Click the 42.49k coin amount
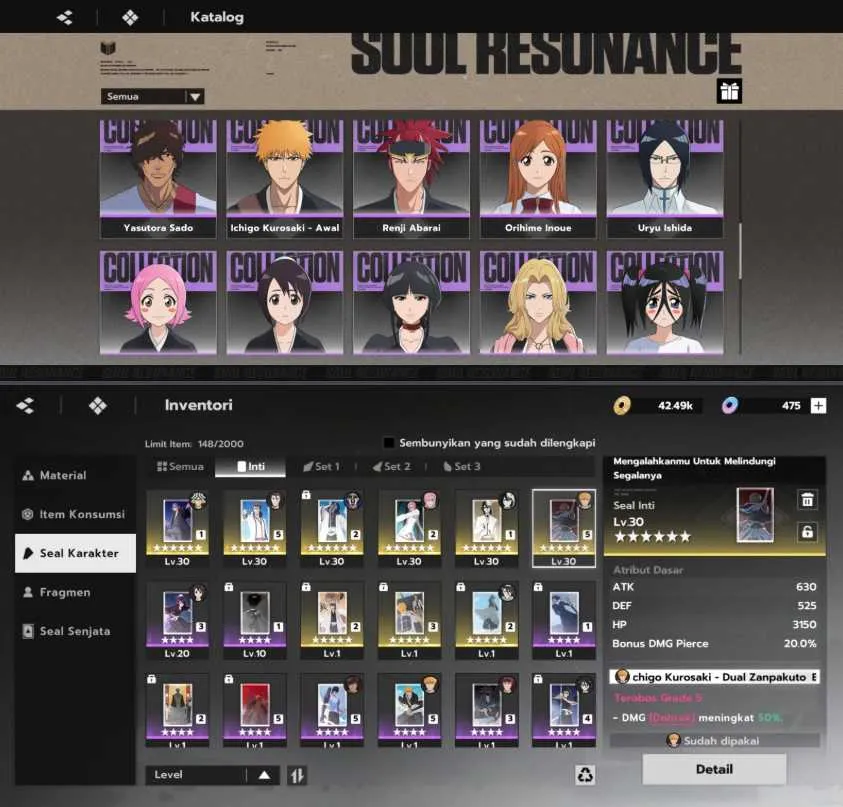This screenshot has height=807, width=843. coord(675,405)
